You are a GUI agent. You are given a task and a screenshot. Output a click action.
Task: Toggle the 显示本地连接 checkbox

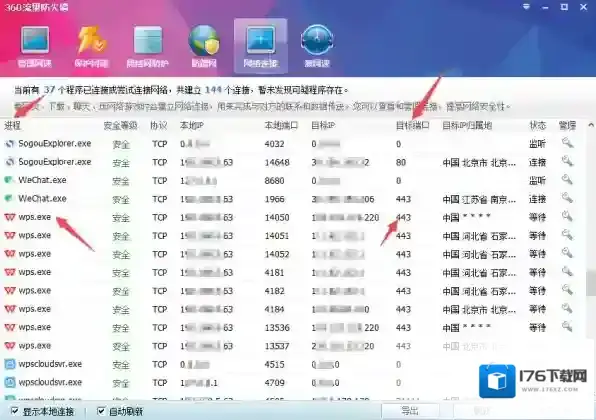point(14,411)
